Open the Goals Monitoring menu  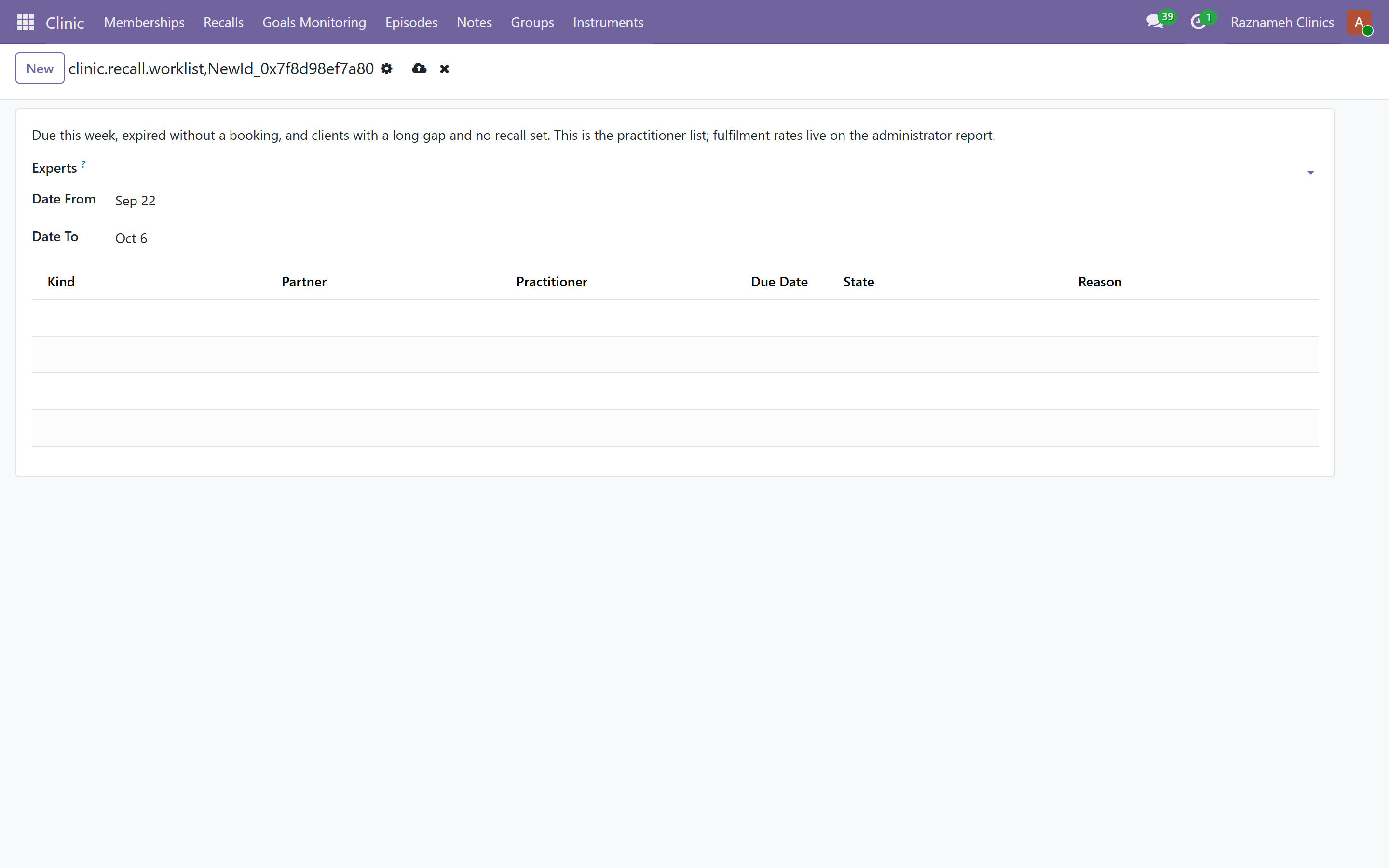[x=314, y=22]
